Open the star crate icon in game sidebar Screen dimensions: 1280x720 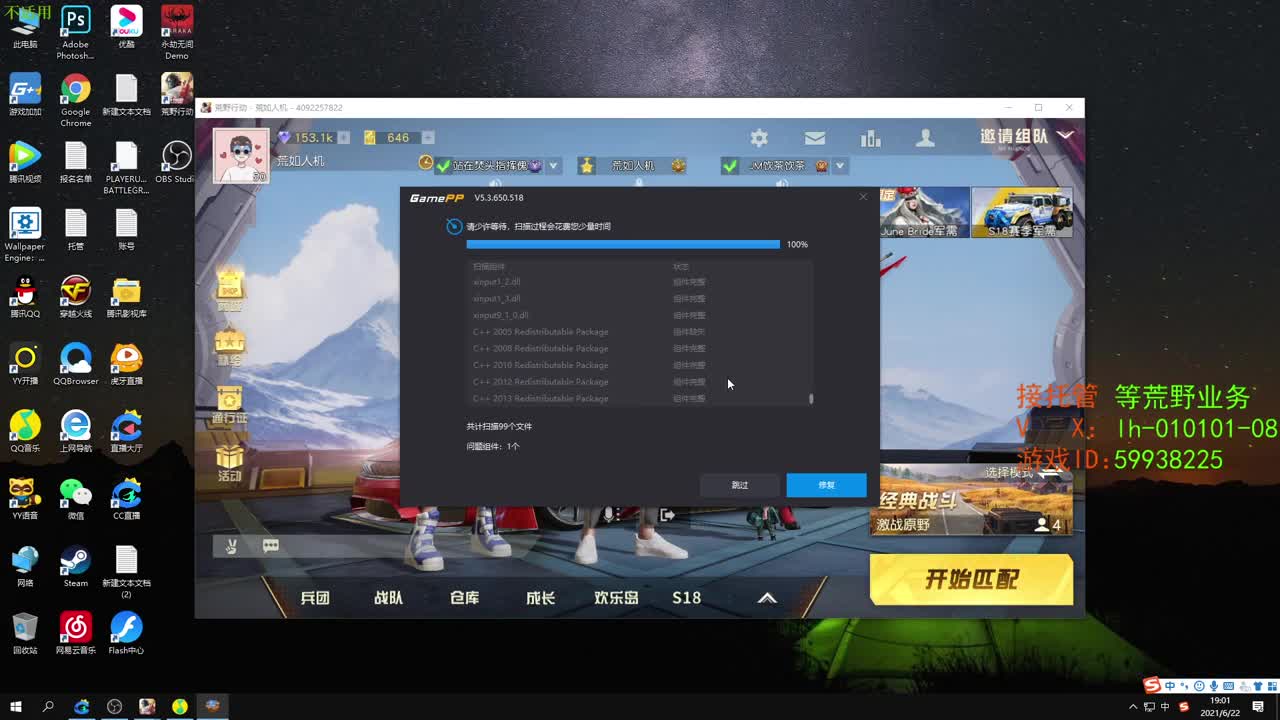tap(230, 346)
